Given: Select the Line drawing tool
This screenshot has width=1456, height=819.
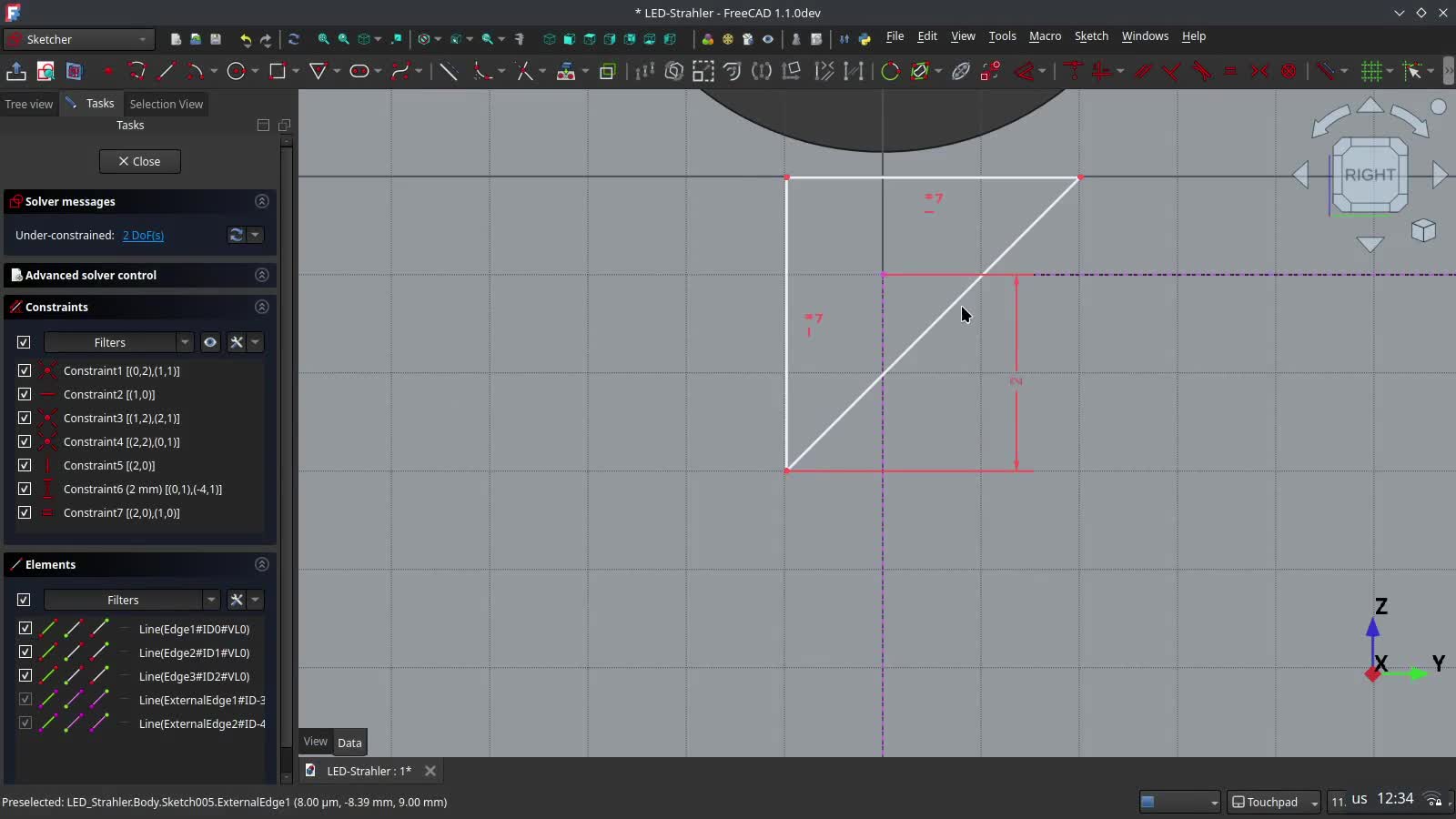Looking at the screenshot, I should [x=166, y=71].
